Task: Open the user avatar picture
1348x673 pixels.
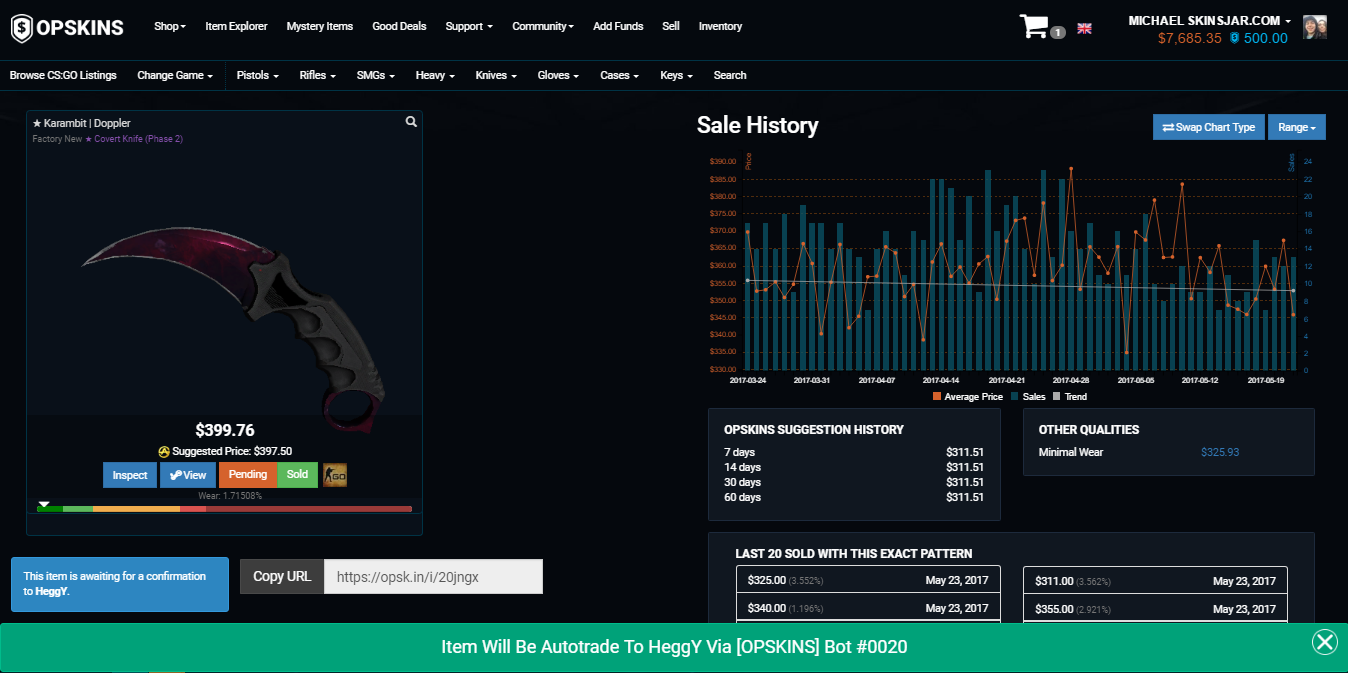Action: [x=1315, y=27]
